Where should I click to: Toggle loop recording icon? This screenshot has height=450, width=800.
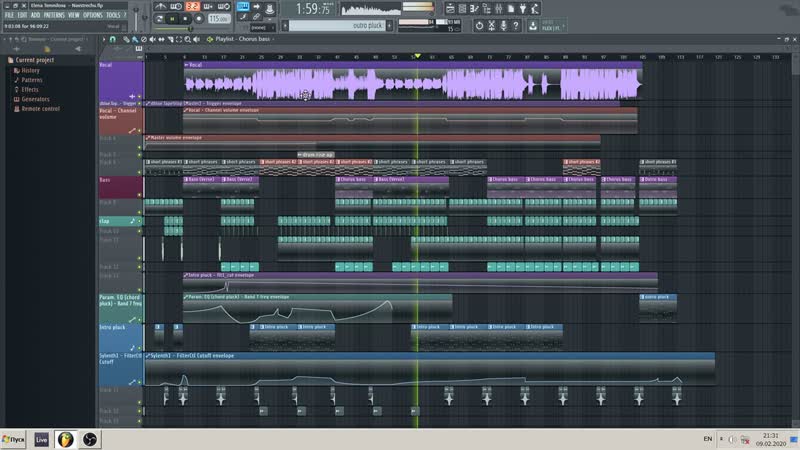[x=224, y=7]
